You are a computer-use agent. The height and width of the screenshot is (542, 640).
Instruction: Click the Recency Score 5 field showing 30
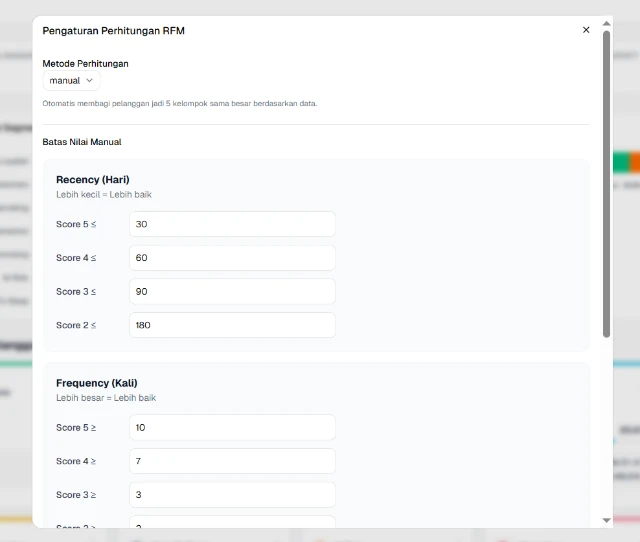(232, 224)
